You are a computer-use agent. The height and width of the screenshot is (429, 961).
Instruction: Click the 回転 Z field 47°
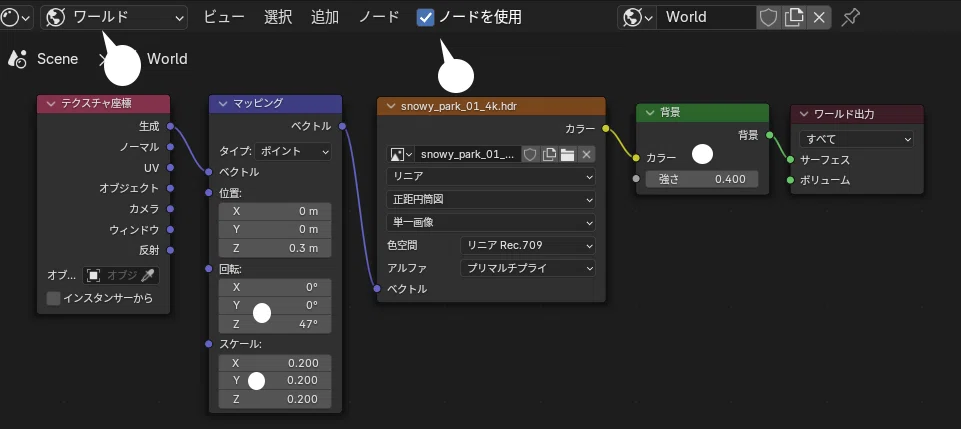coord(275,324)
